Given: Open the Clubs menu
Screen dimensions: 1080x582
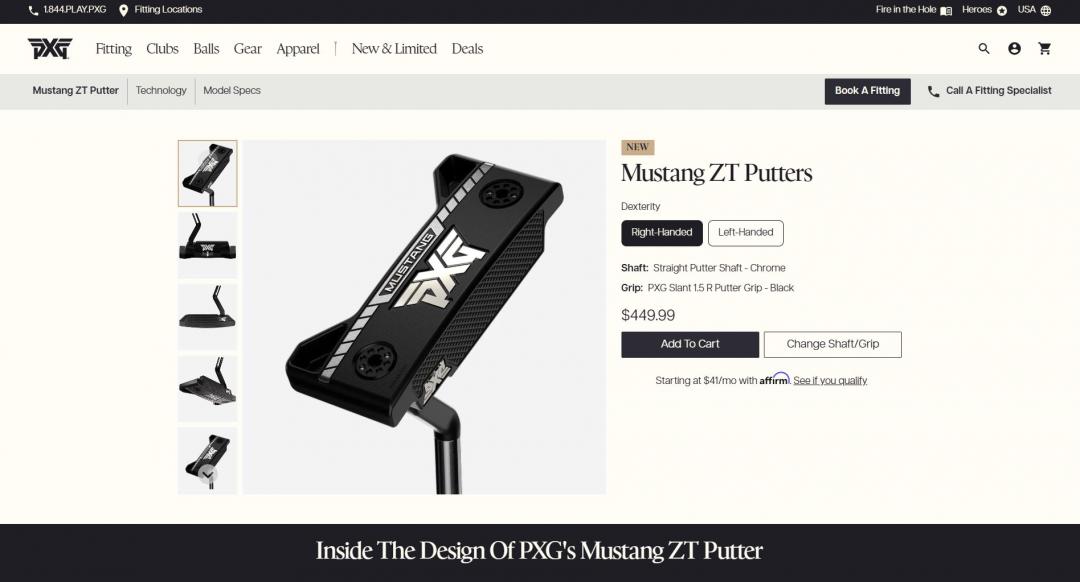Looking at the screenshot, I should click(162, 49).
